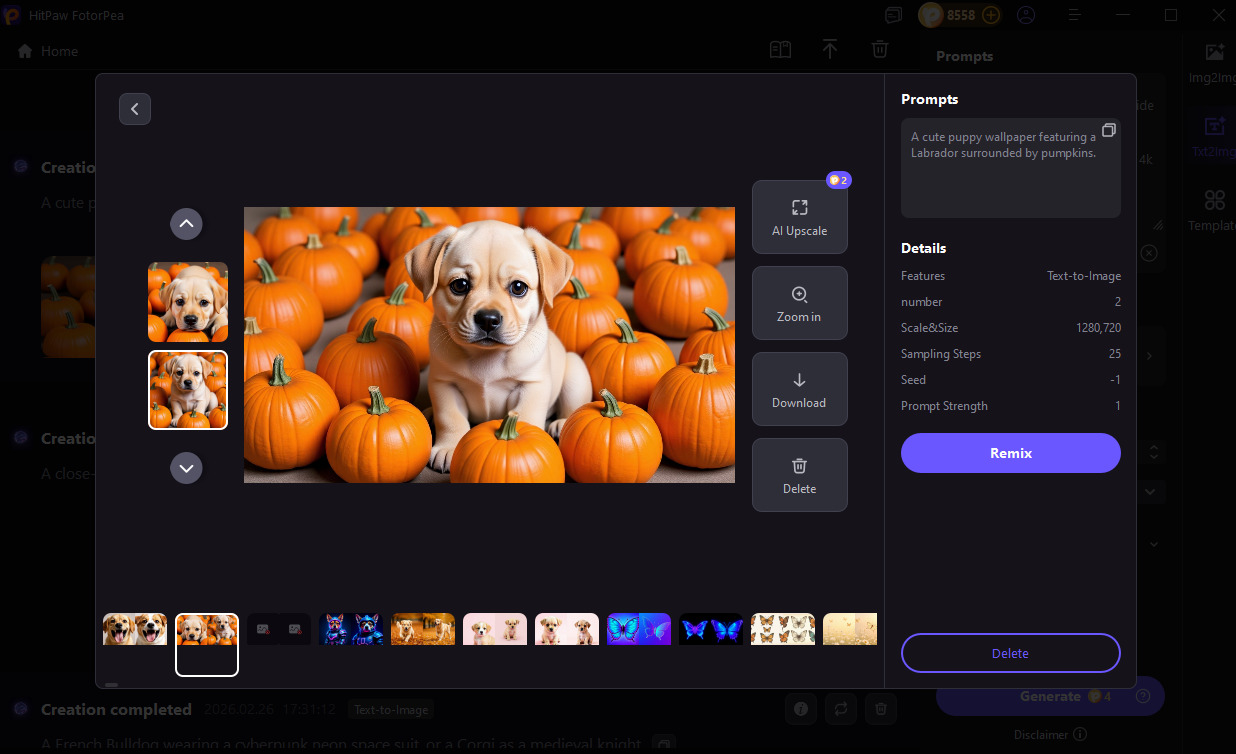Select the regenerate icon near Creation completed
The width and height of the screenshot is (1236, 754).
pyautogui.click(x=840, y=708)
